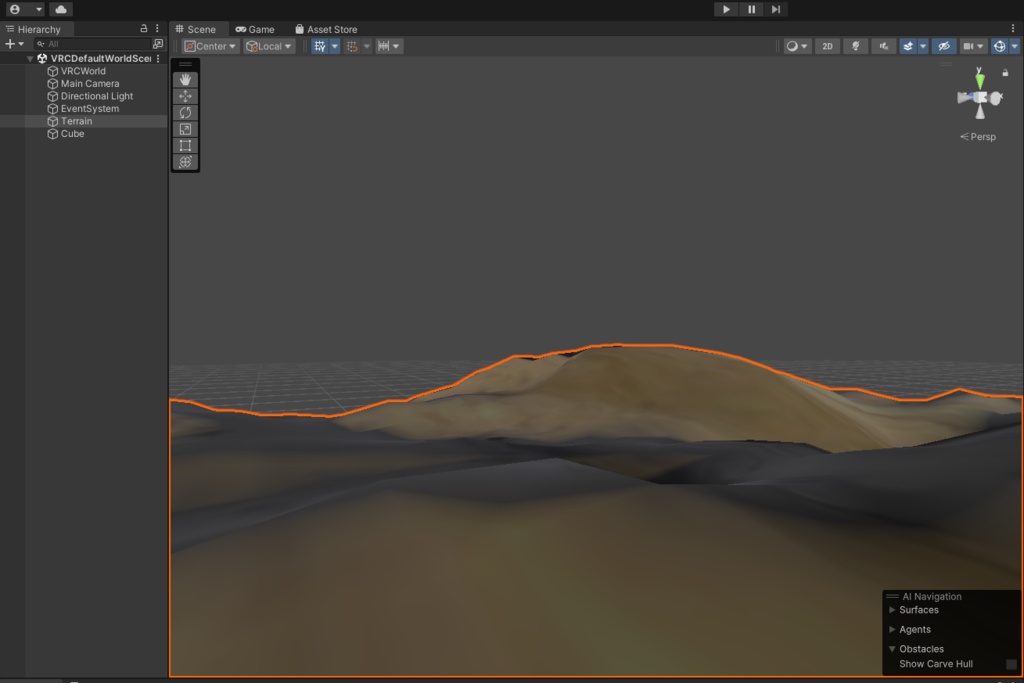Open the Local handle rotation dropdown
The height and width of the screenshot is (683, 1024).
[269, 46]
